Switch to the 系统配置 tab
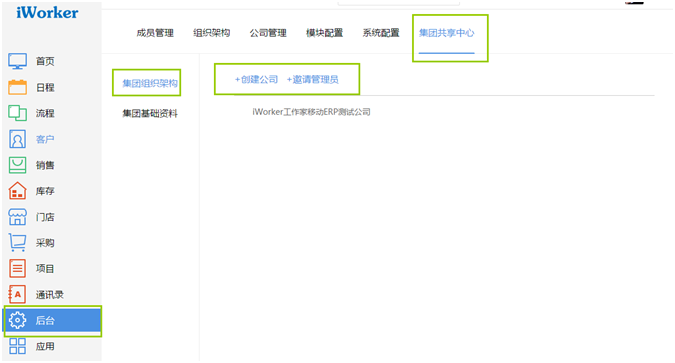This screenshot has height=363, width=675. (x=381, y=33)
